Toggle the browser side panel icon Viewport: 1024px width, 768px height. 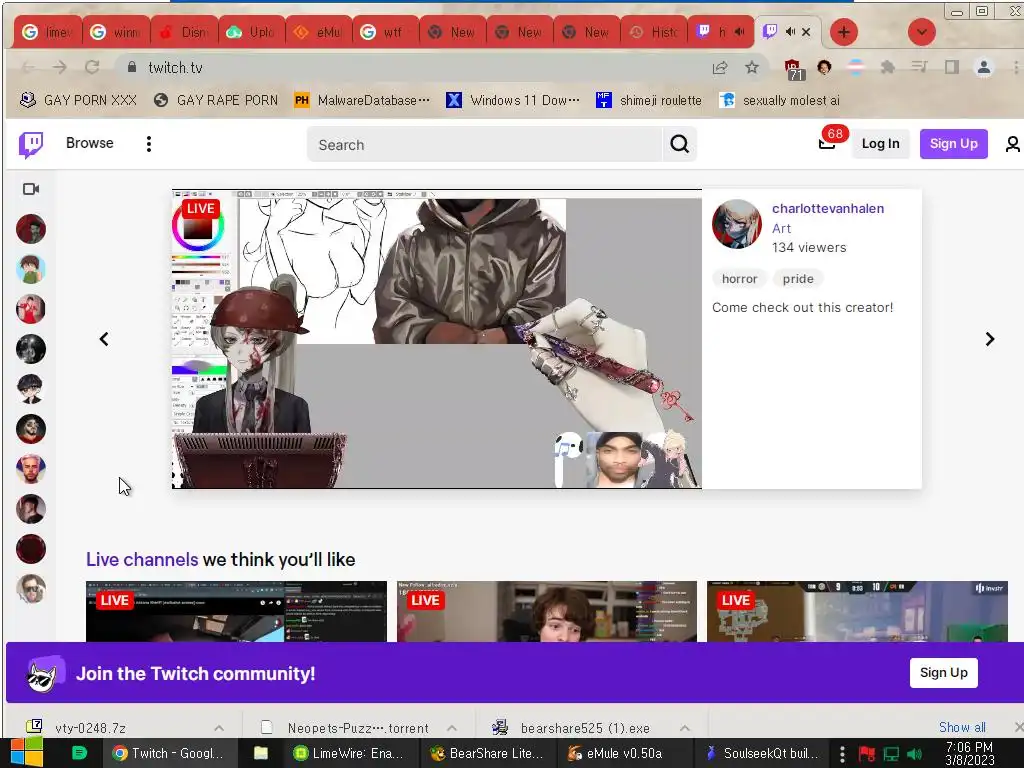(x=952, y=67)
